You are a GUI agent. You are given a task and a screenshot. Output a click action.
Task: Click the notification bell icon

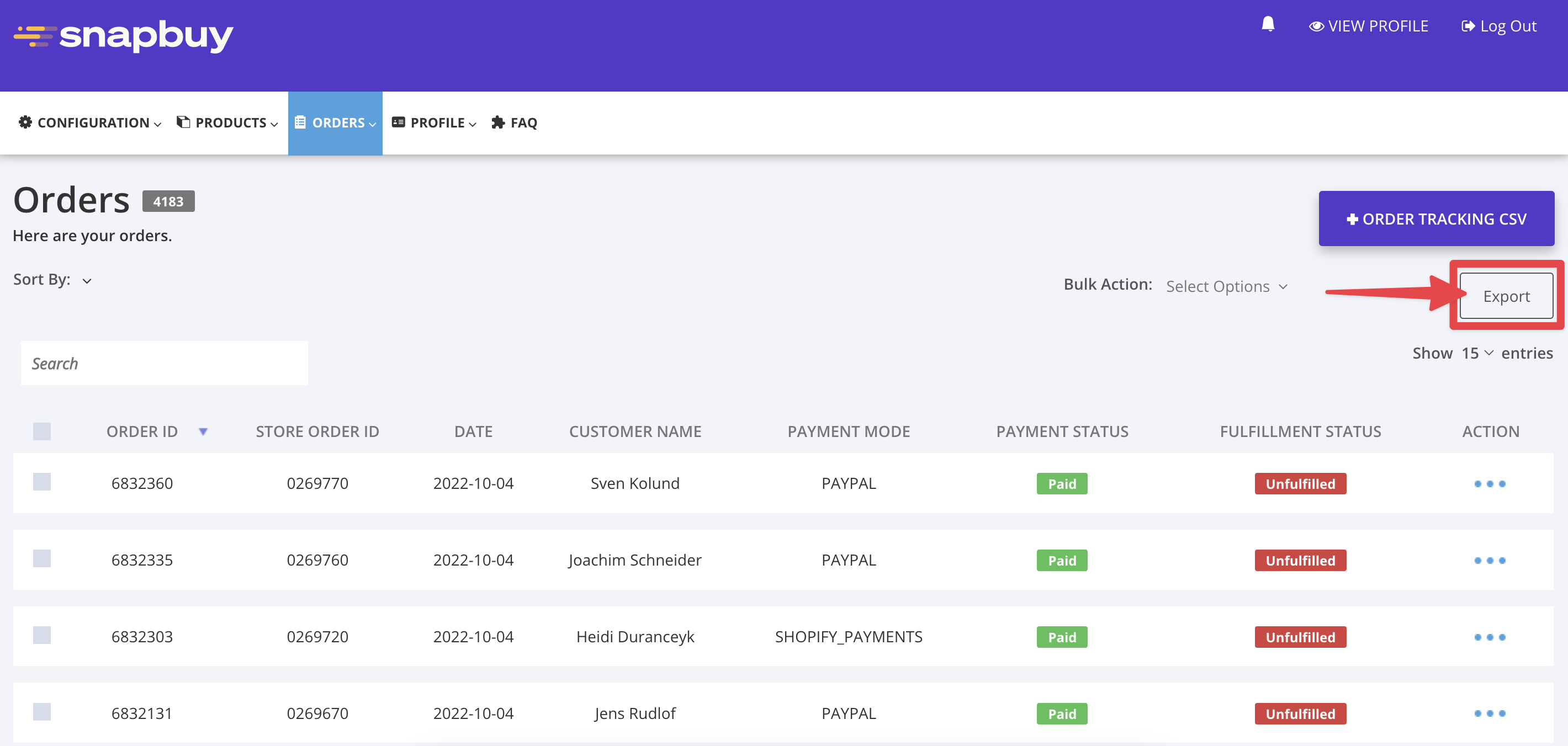(x=1268, y=24)
